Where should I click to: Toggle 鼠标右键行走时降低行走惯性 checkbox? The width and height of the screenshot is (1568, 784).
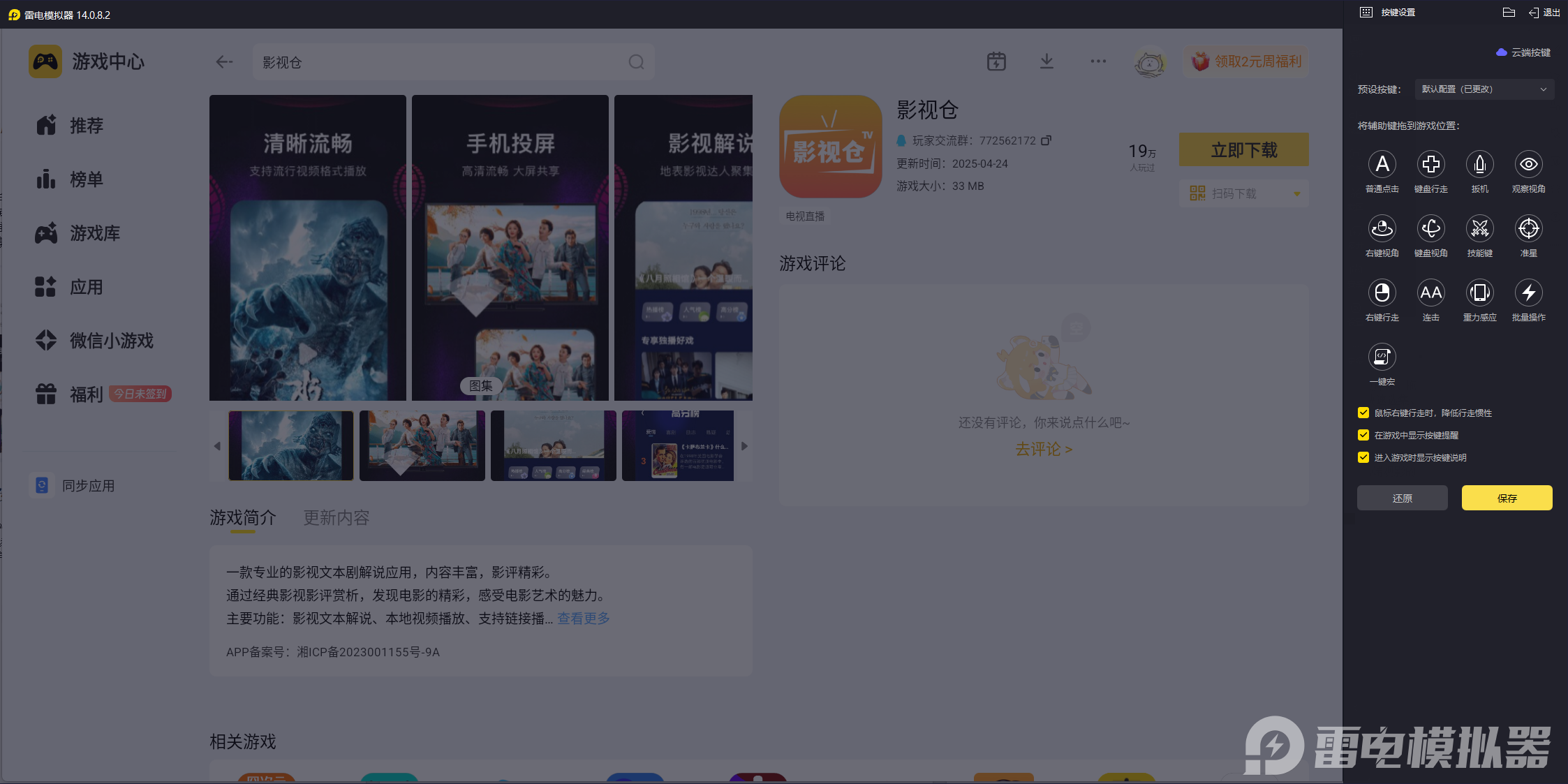tap(1363, 413)
